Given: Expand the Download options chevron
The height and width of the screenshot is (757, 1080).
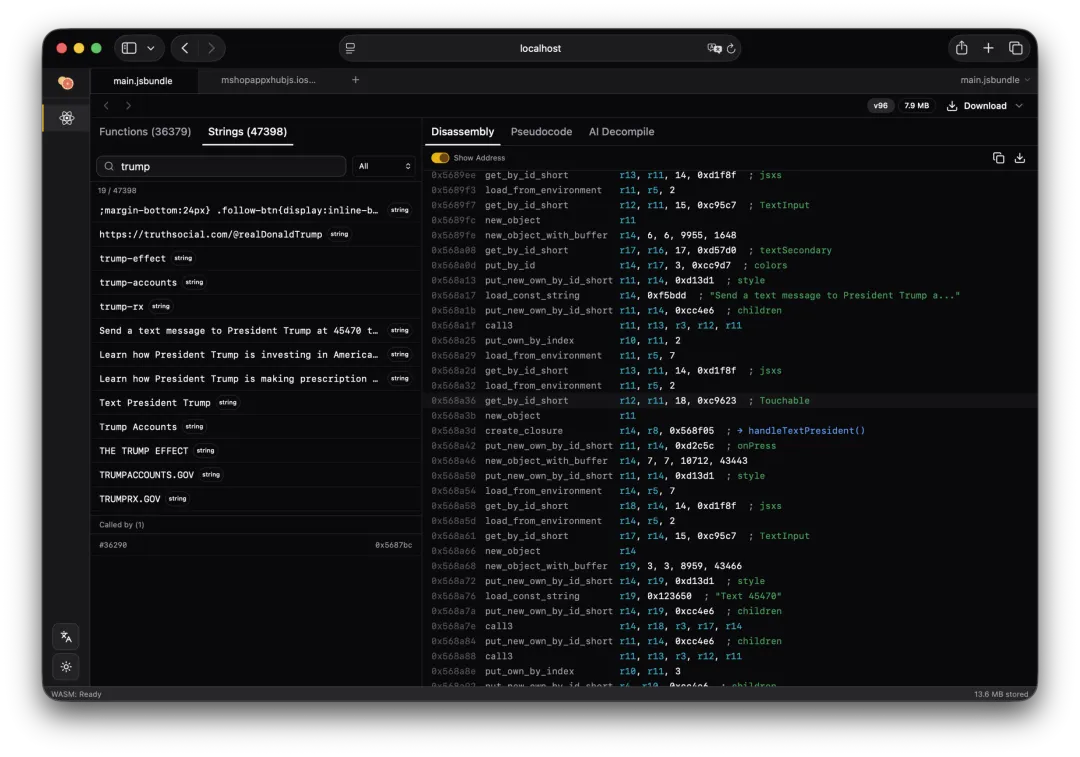Looking at the screenshot, I should (x=1019, y=105).
